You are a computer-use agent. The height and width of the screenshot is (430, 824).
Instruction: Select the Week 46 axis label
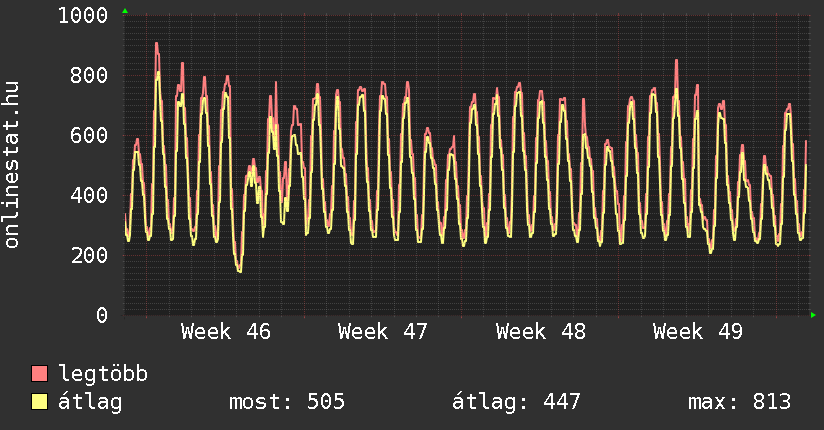pyautogui.click(x=225, y=332)
